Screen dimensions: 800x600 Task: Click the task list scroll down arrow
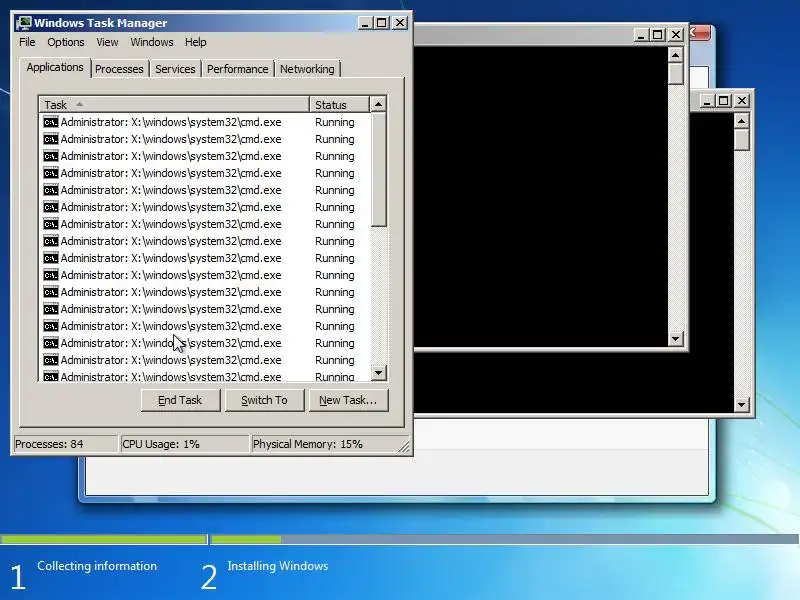coord(378,372)
